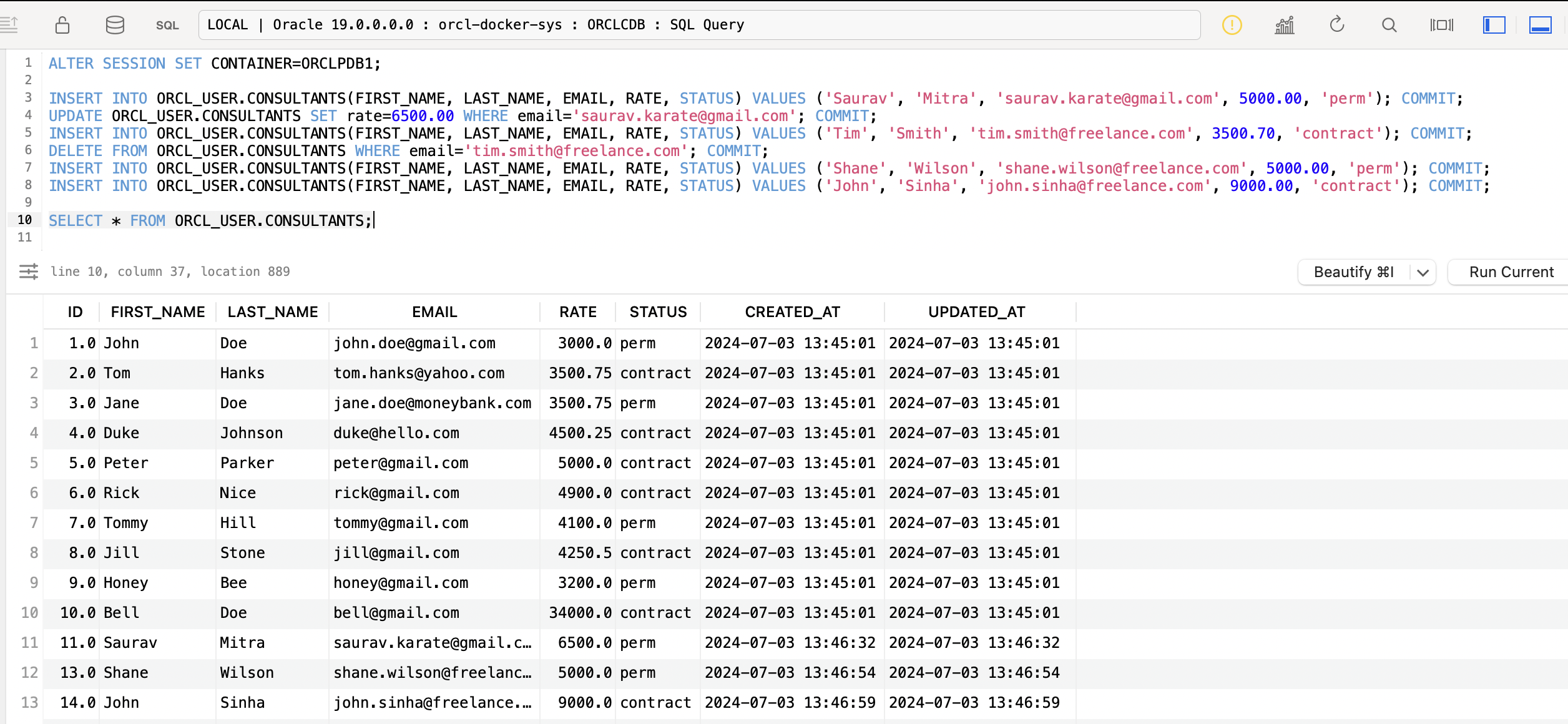Click the connection path bar
This screenshot has height=724, width=1568.
(699, 25)
